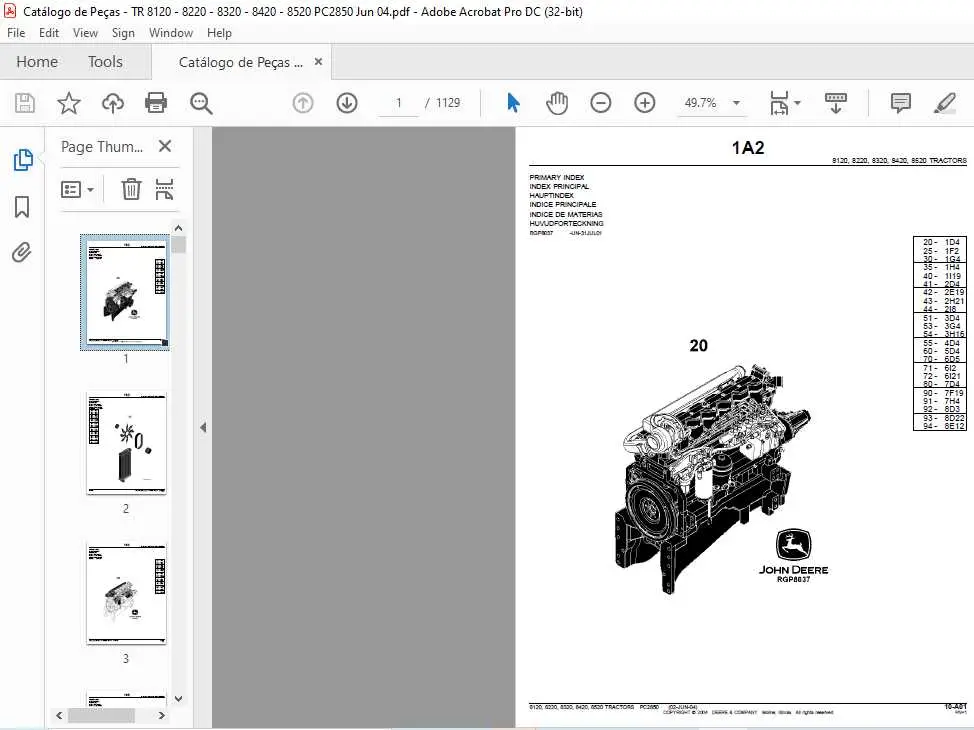Viewport: 974px width, 730px height.
Task: Click the thumbnails horizontal scrollbar thumb
Action: [101, 716]
